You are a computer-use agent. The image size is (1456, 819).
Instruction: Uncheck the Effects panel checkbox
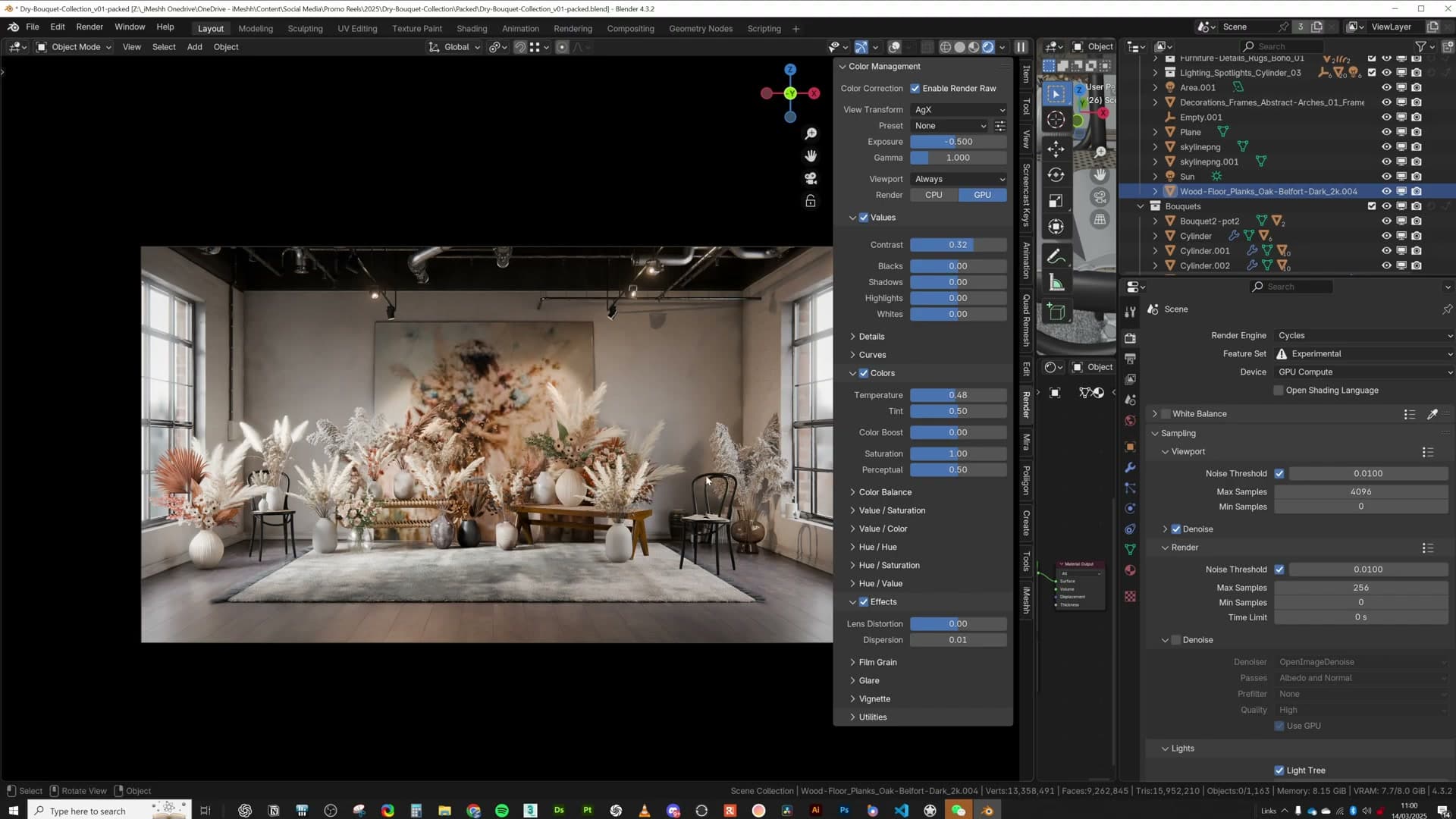864,602
